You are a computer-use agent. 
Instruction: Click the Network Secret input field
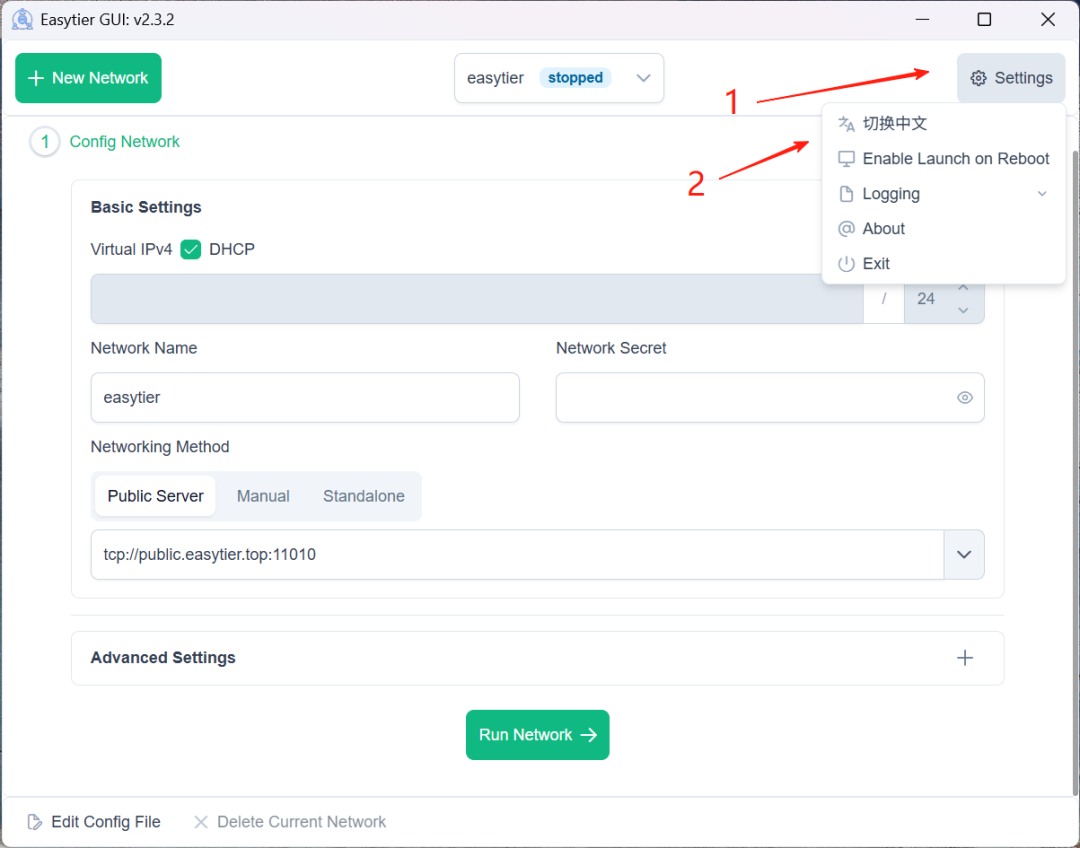770,397
